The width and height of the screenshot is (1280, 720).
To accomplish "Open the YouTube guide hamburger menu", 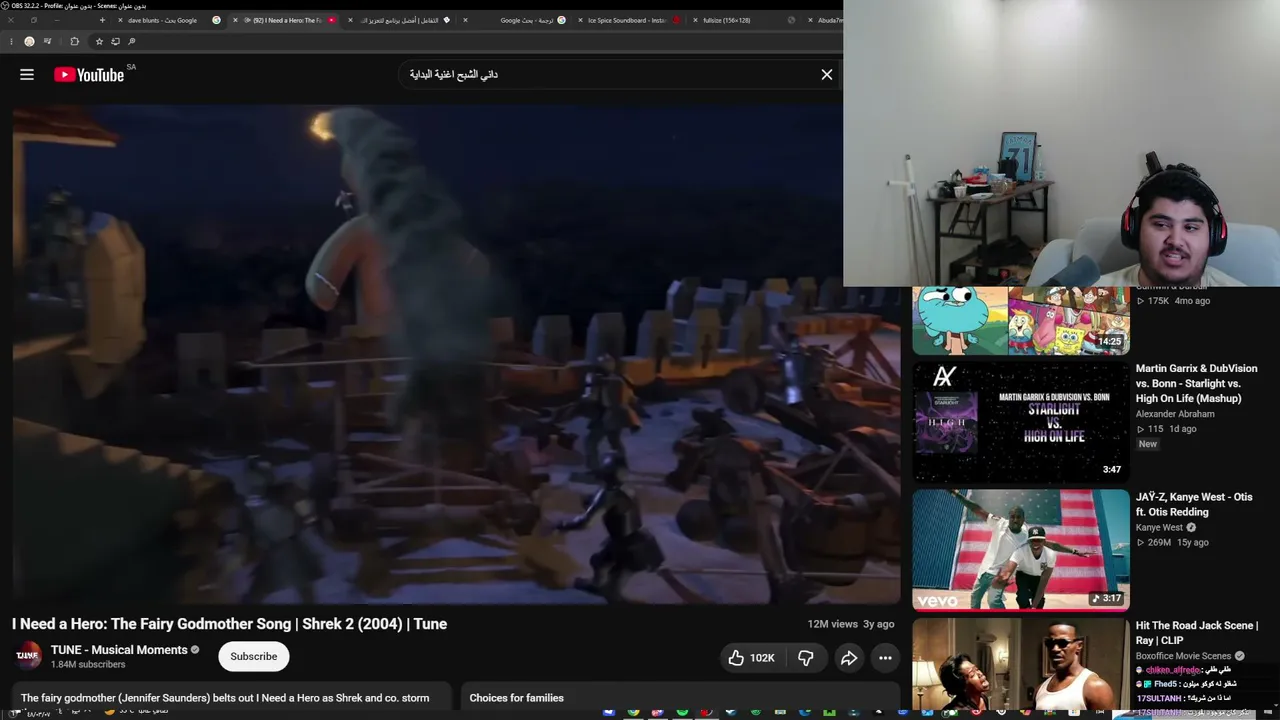I will pyautogui.click(x=27, y=74).
